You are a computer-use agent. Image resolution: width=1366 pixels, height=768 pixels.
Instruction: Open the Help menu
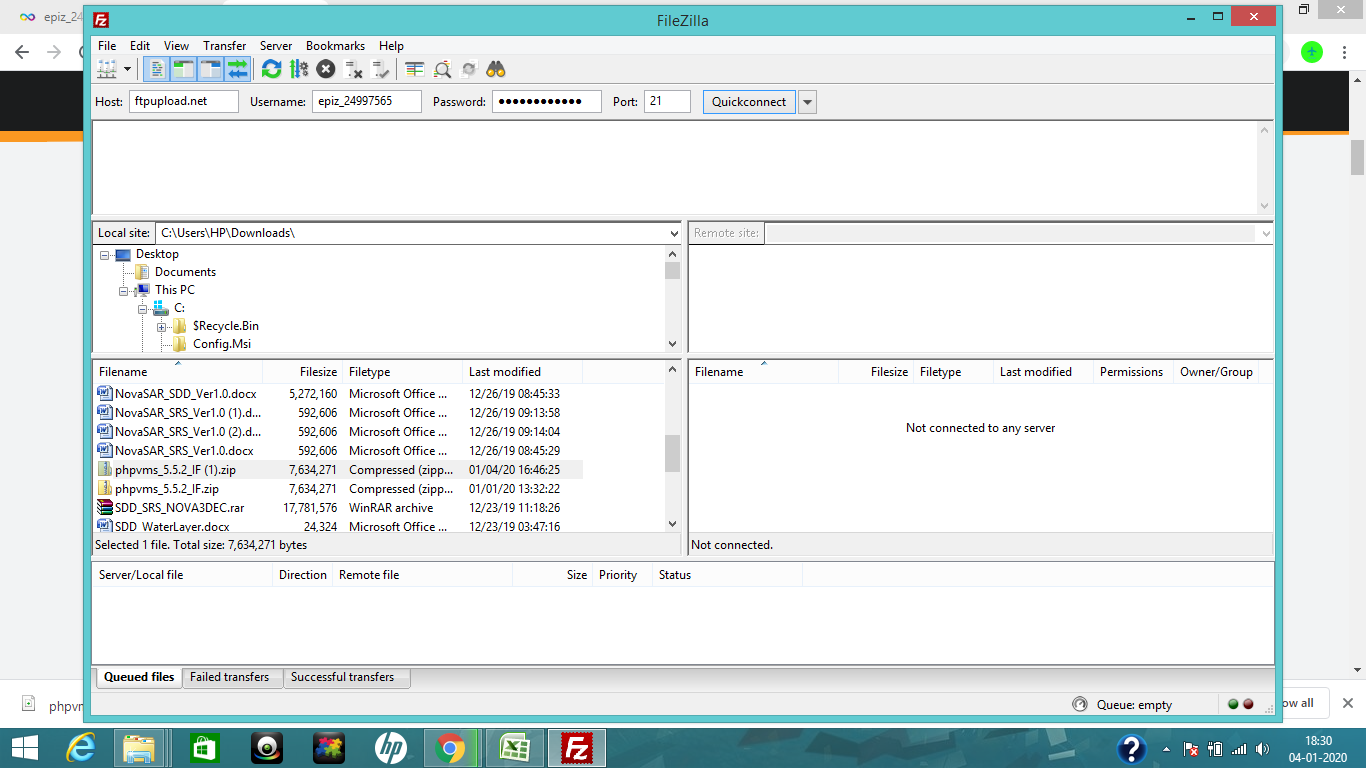click(391, 46)
